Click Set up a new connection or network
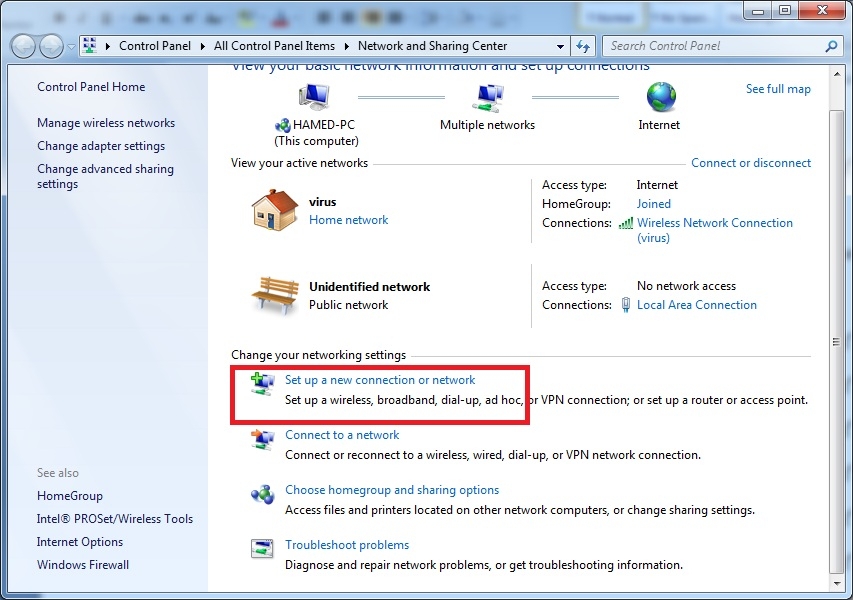Viewport: 853px width, 600px height. coord(380,380)
